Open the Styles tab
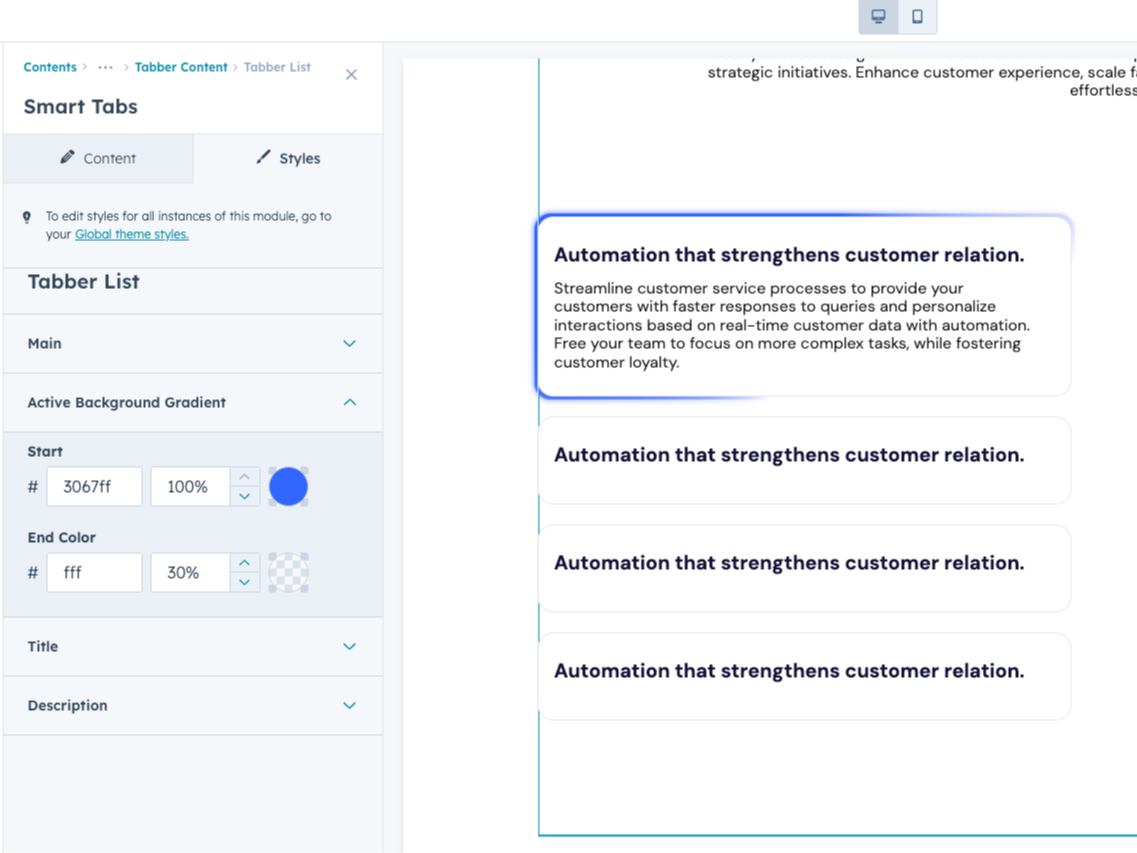 point(288,158)
